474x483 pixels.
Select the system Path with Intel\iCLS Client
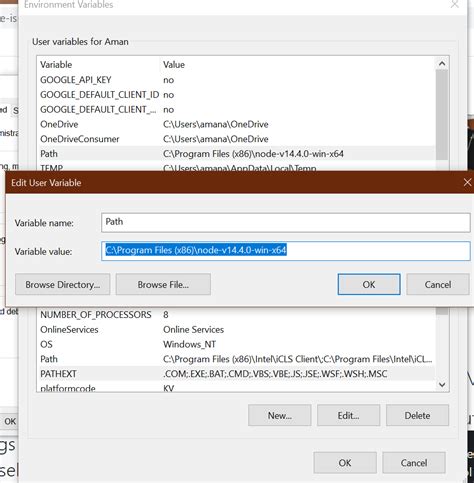(x=236, y=359)
